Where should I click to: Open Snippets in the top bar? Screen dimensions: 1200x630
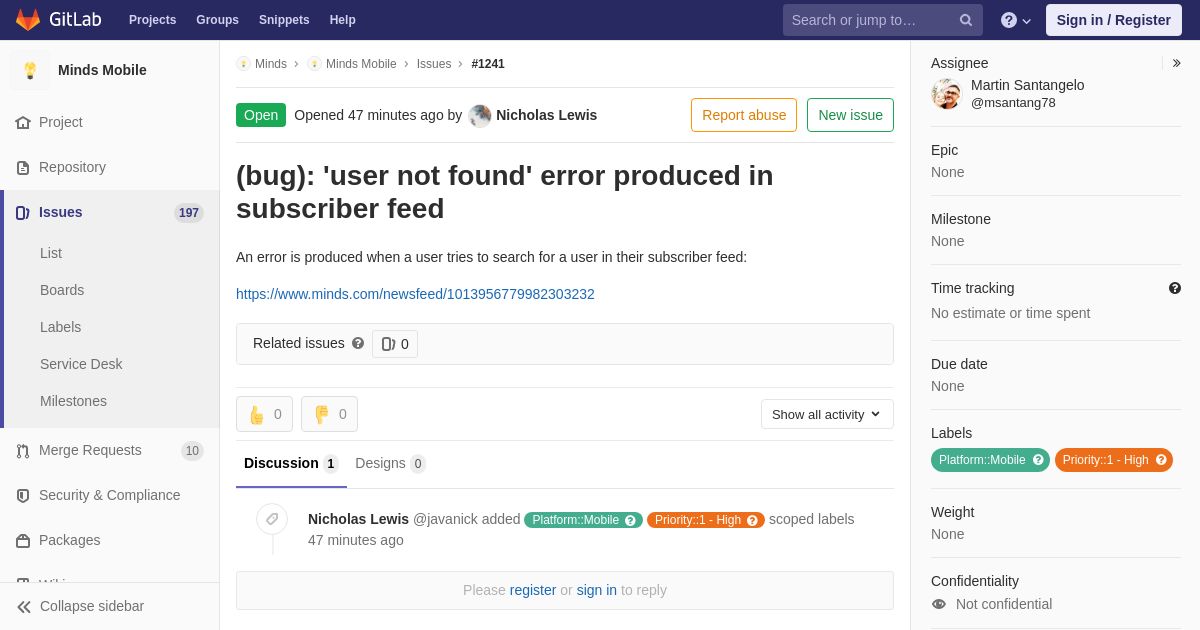[x=284, y=20]
